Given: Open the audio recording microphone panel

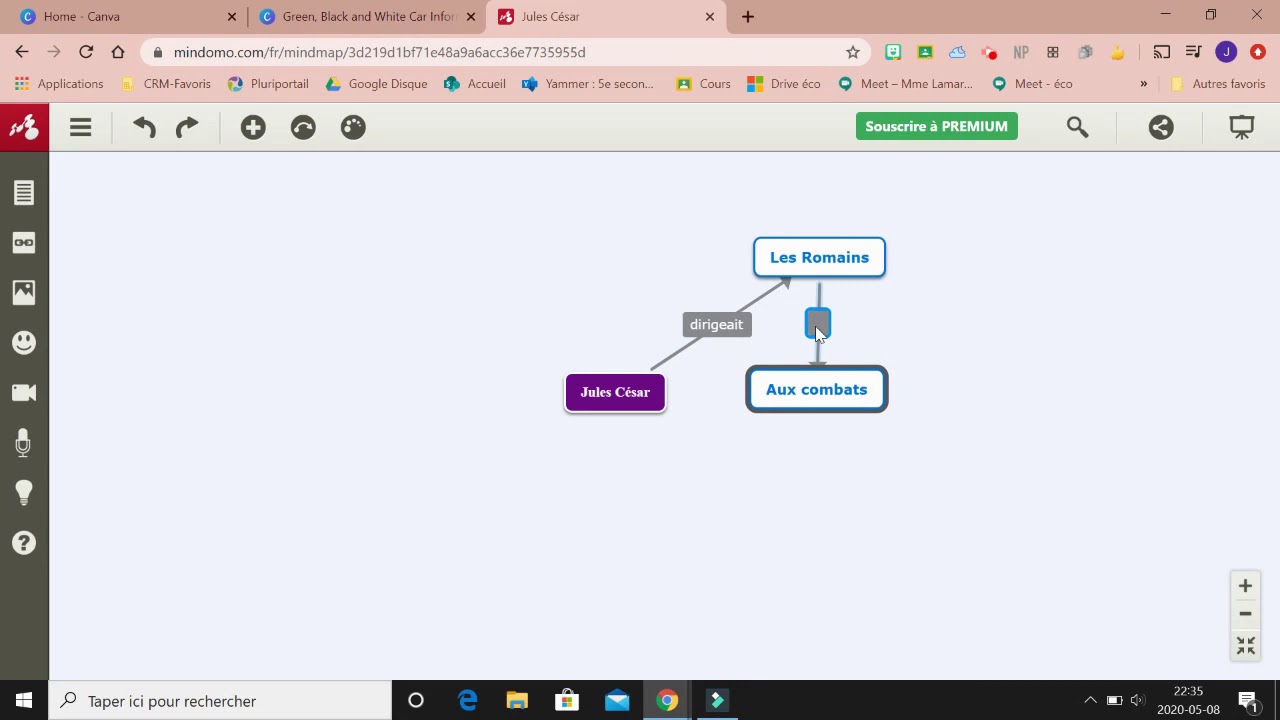Looking at the screenshot, I should tap(24, 443).
